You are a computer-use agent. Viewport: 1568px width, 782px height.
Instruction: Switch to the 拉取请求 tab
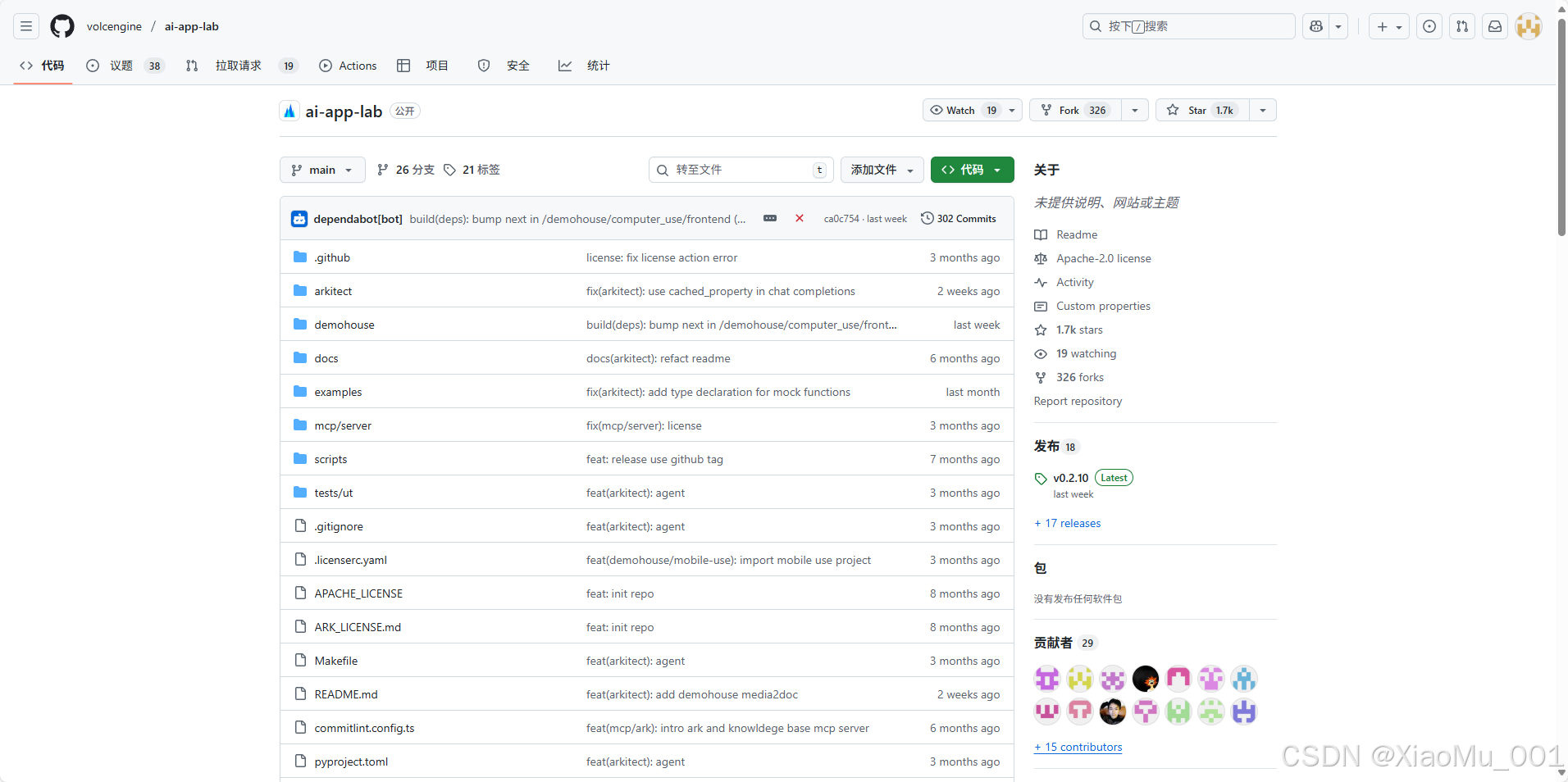(241, 66)
